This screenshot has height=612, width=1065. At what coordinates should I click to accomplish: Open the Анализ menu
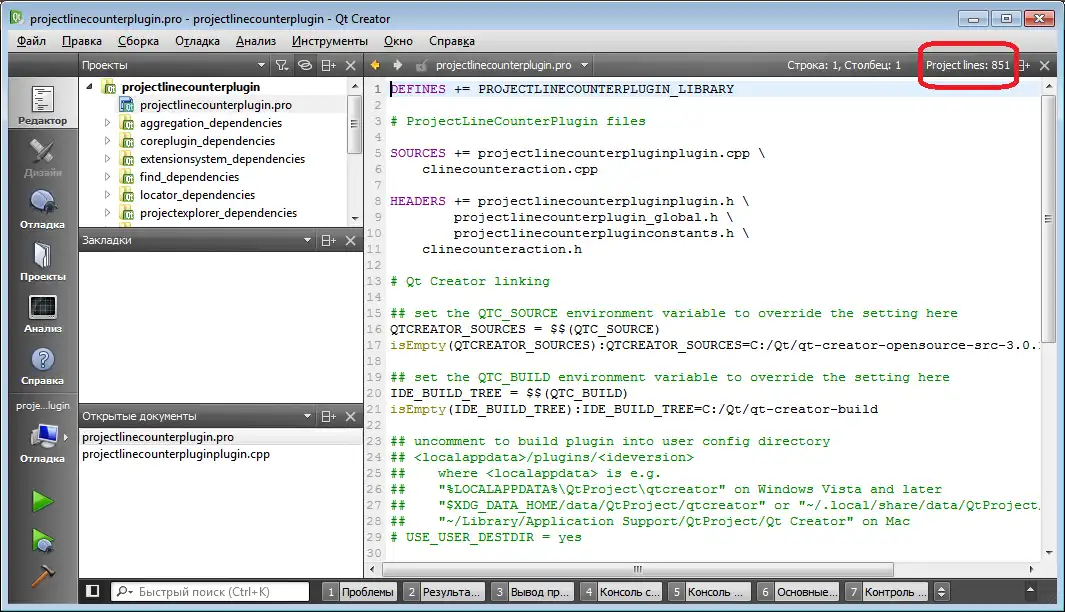255,41
